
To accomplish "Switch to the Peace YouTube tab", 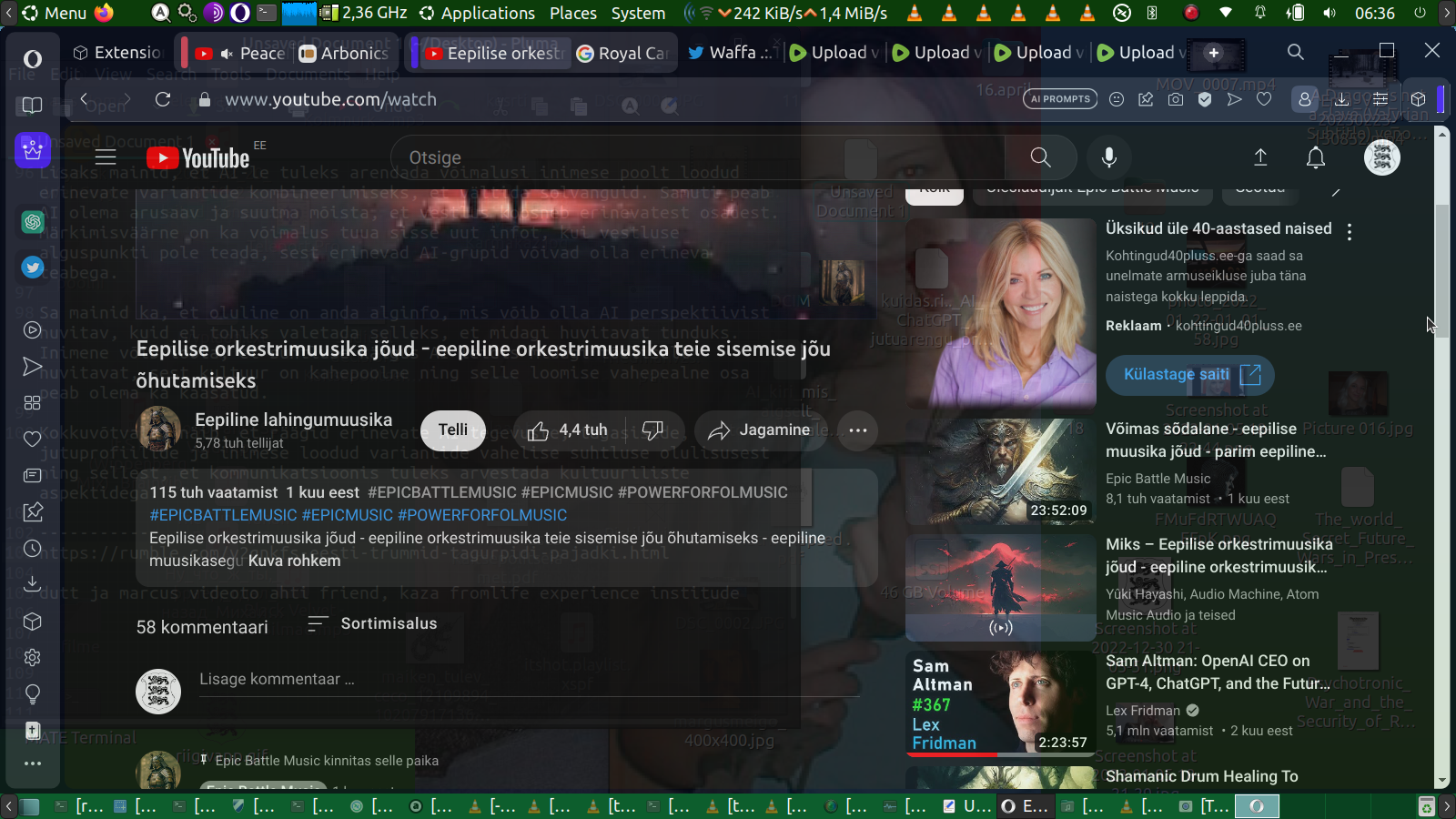I will (239, 53).
